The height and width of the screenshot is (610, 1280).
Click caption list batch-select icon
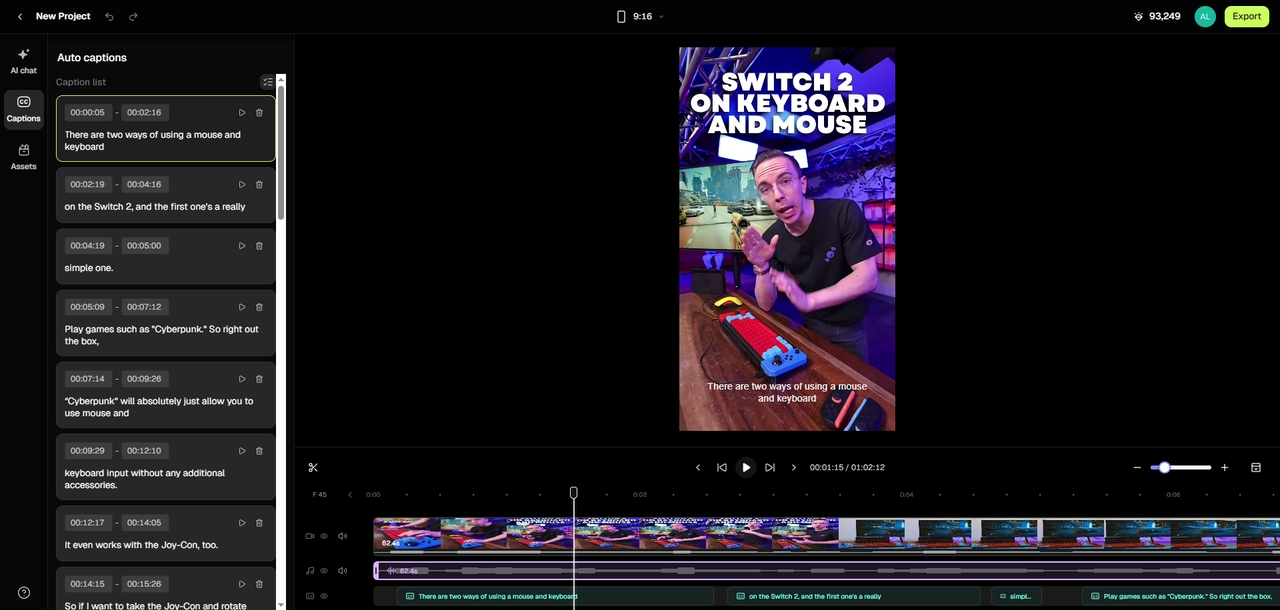(x=267, y=82)
